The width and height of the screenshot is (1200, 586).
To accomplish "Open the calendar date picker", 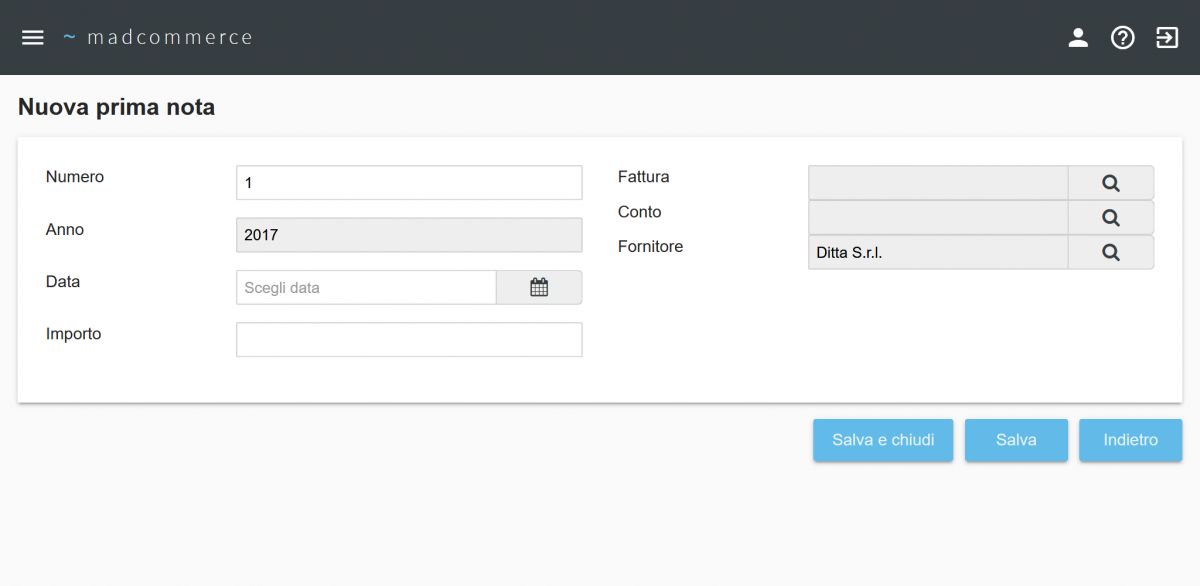I will [539, 287].
